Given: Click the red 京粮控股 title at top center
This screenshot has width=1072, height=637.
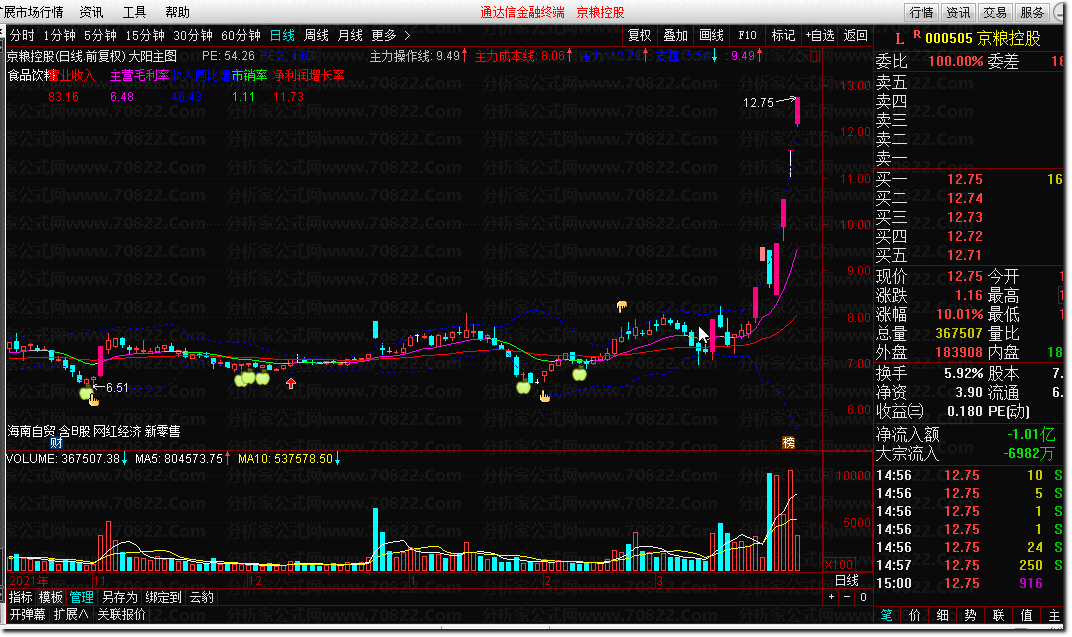Looking at the screenshot, I should pyautogui.click(x=600, y=12).
